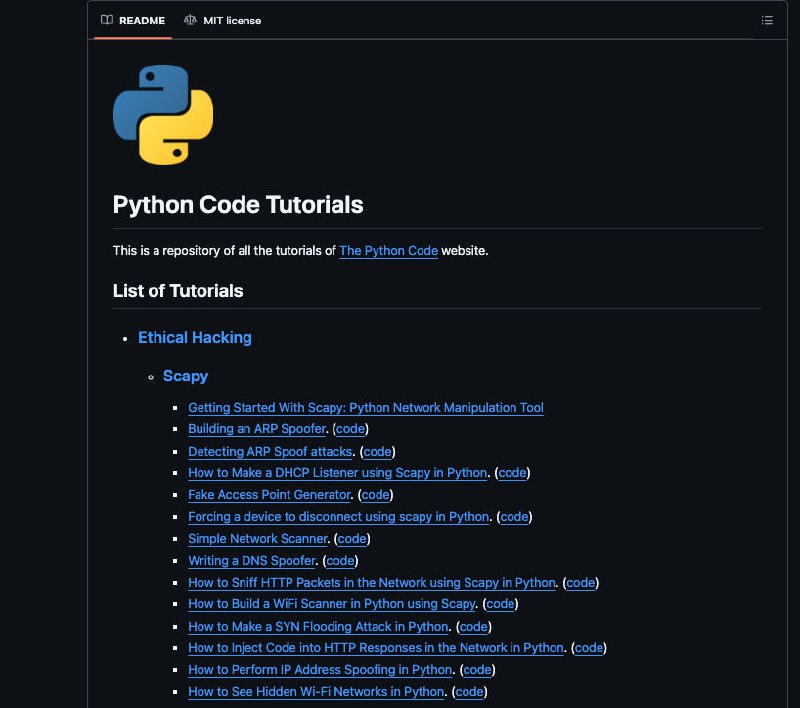800x708 pixels.
Task: Open IP Address Spoofing tutorial link
Action: 320,669
